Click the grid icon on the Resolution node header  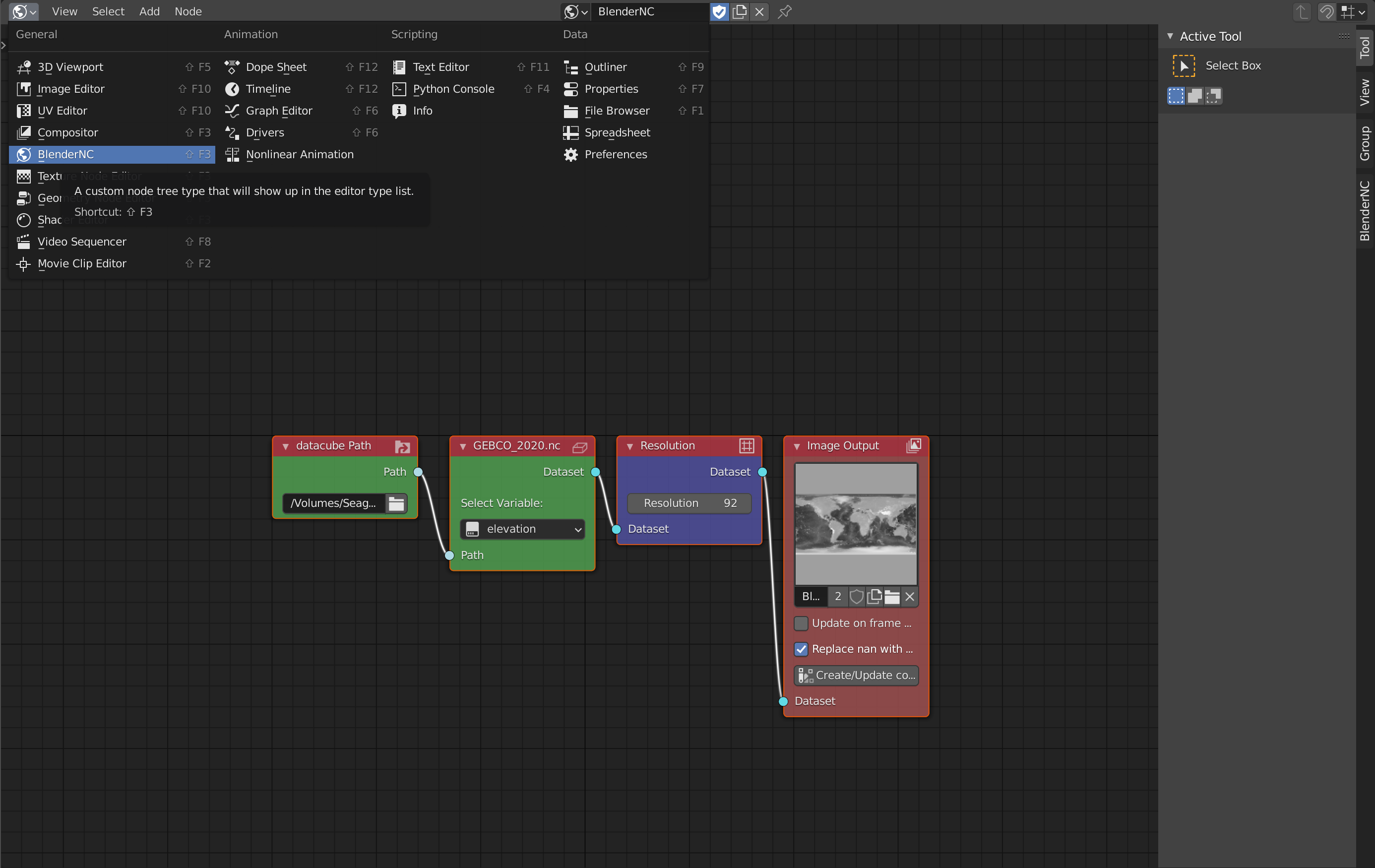click(747, 446)
